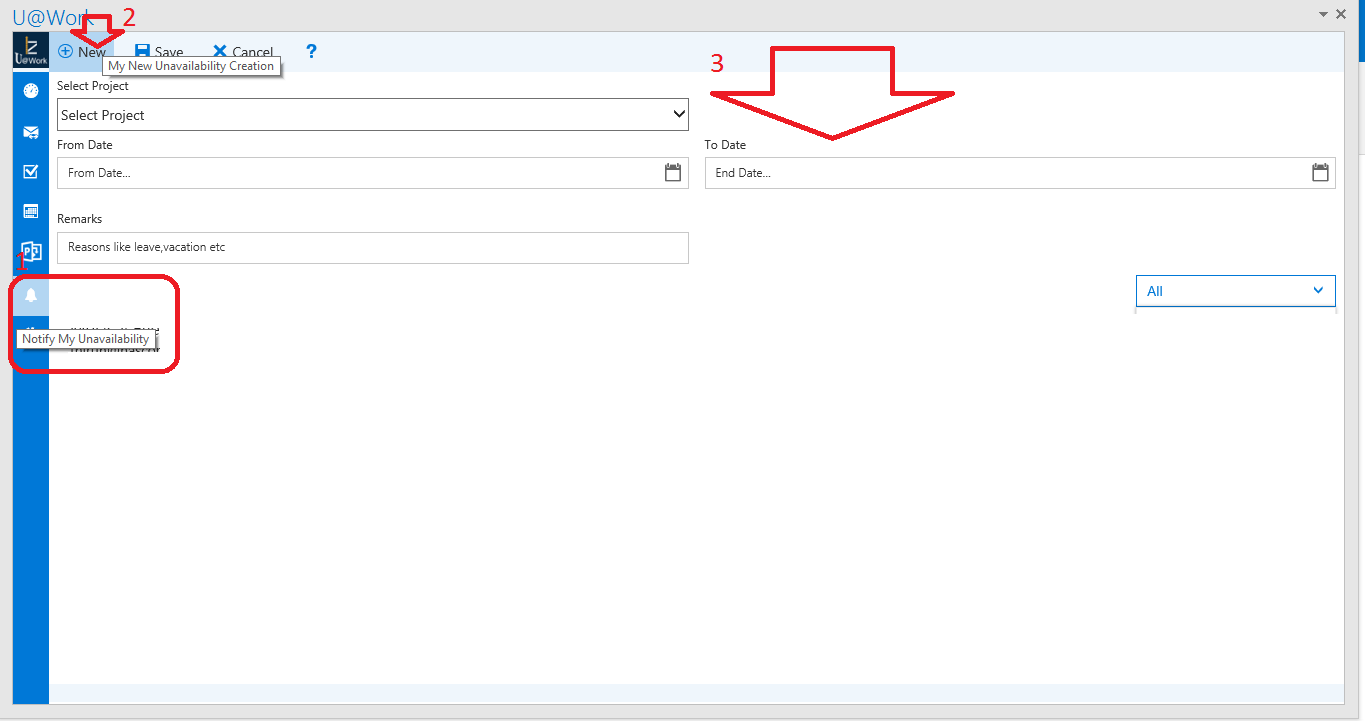Screen dimensions: 1365x721
Task: Open the task pane options arrow
Action: coord(1323,14)
